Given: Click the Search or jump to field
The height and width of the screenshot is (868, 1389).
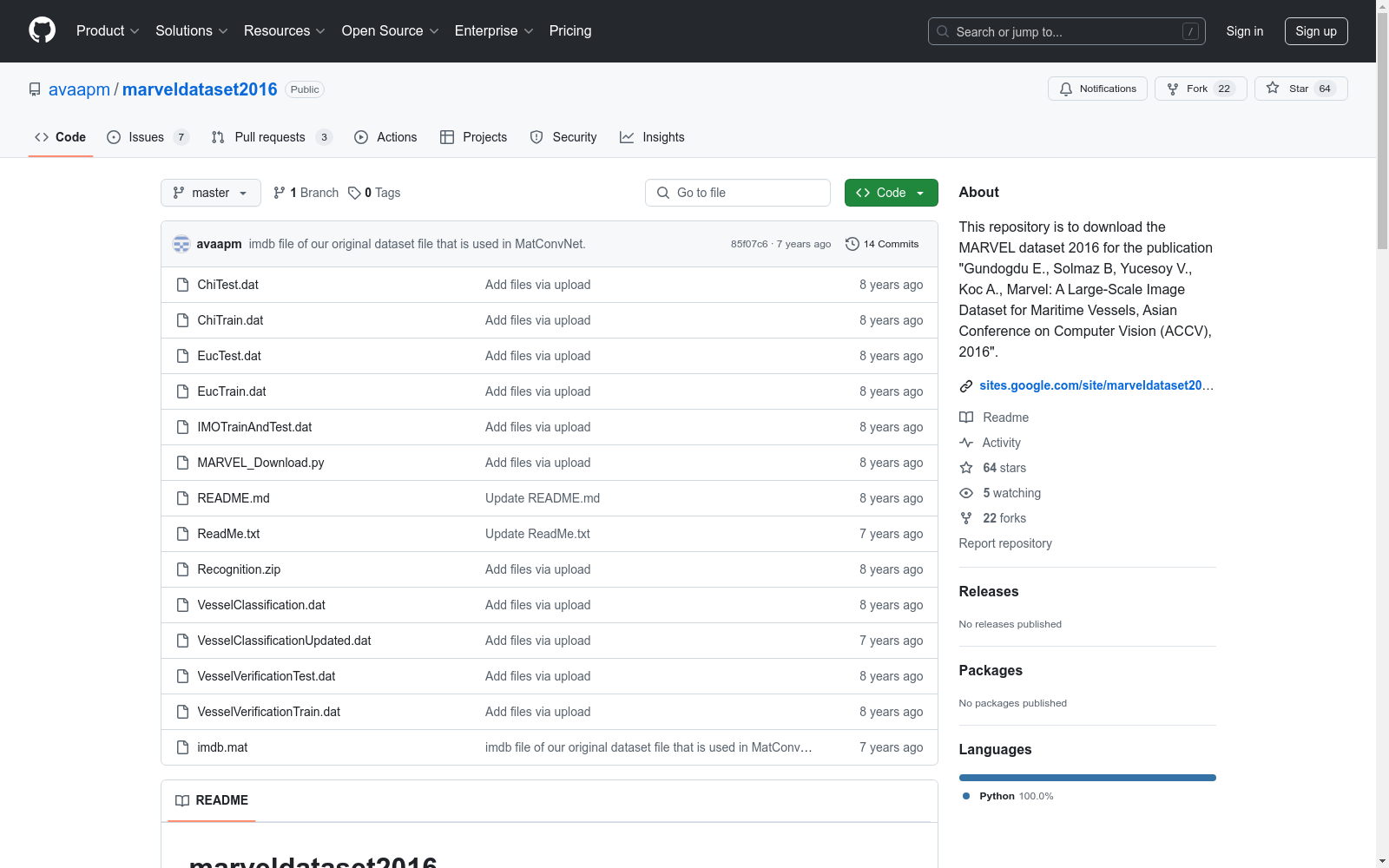Looking at the screenshot, I should pos(1067,31).
